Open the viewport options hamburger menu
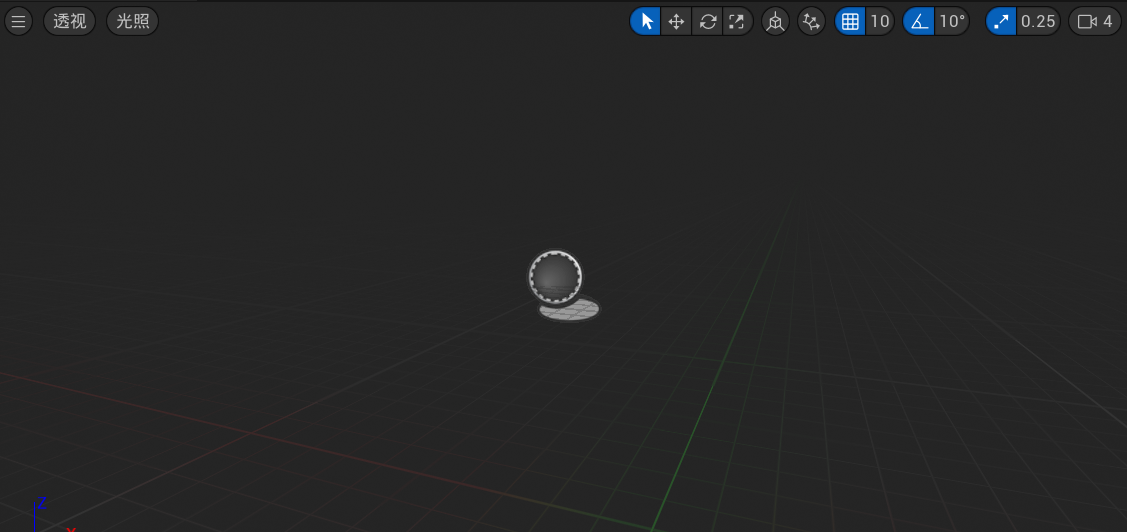1127x532 pixels. (18, 22)
